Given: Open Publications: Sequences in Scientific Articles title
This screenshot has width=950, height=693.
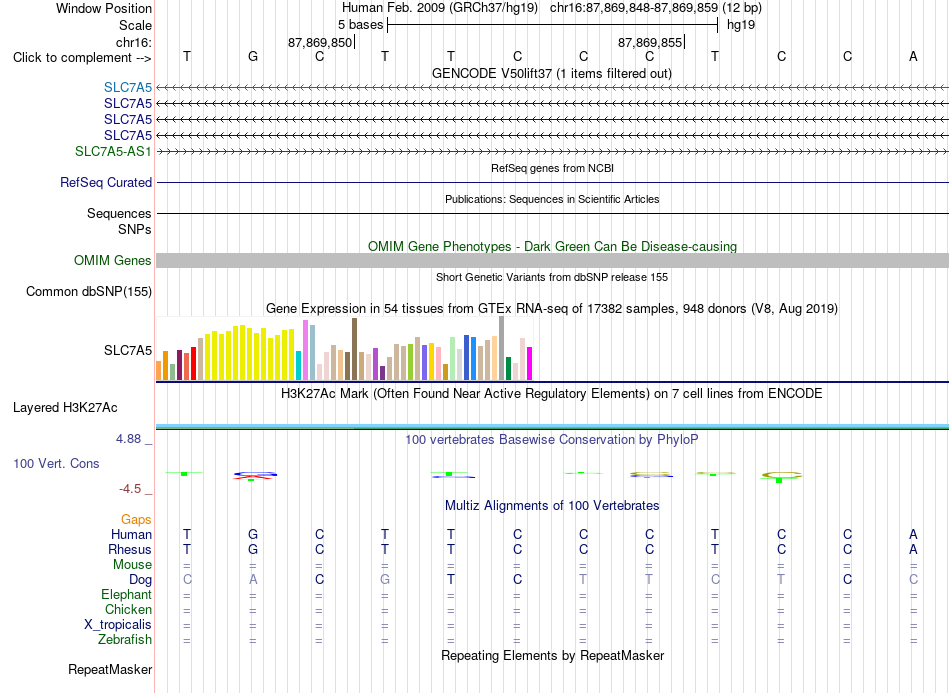Looking at the screenshot, I should coord(552,199).
